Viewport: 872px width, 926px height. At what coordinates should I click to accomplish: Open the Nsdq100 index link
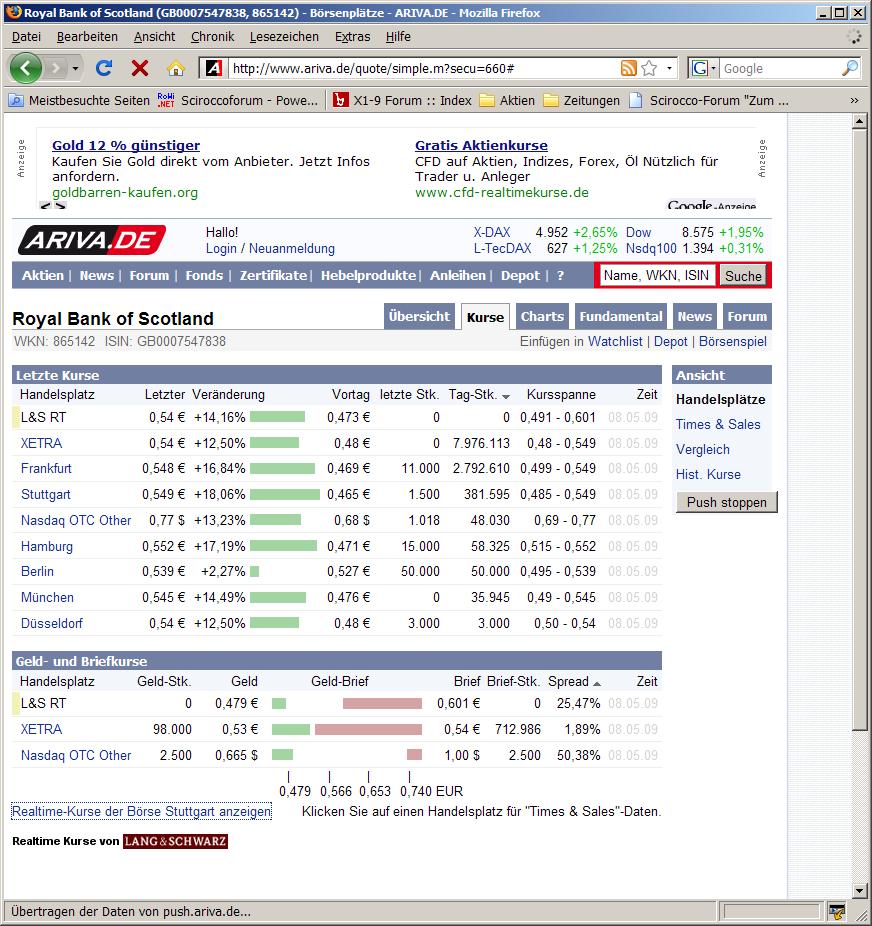pos(651,249)
